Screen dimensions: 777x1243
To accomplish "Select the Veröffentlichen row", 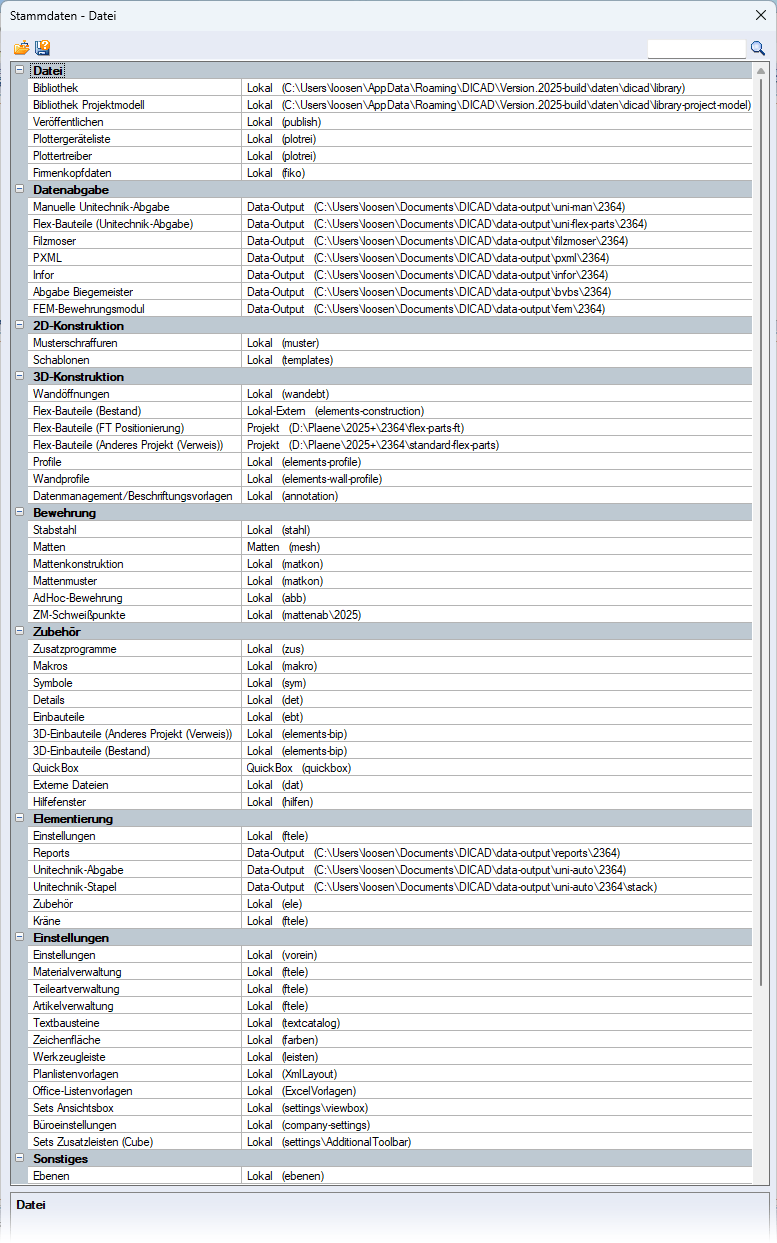I will tap(390, 122).
